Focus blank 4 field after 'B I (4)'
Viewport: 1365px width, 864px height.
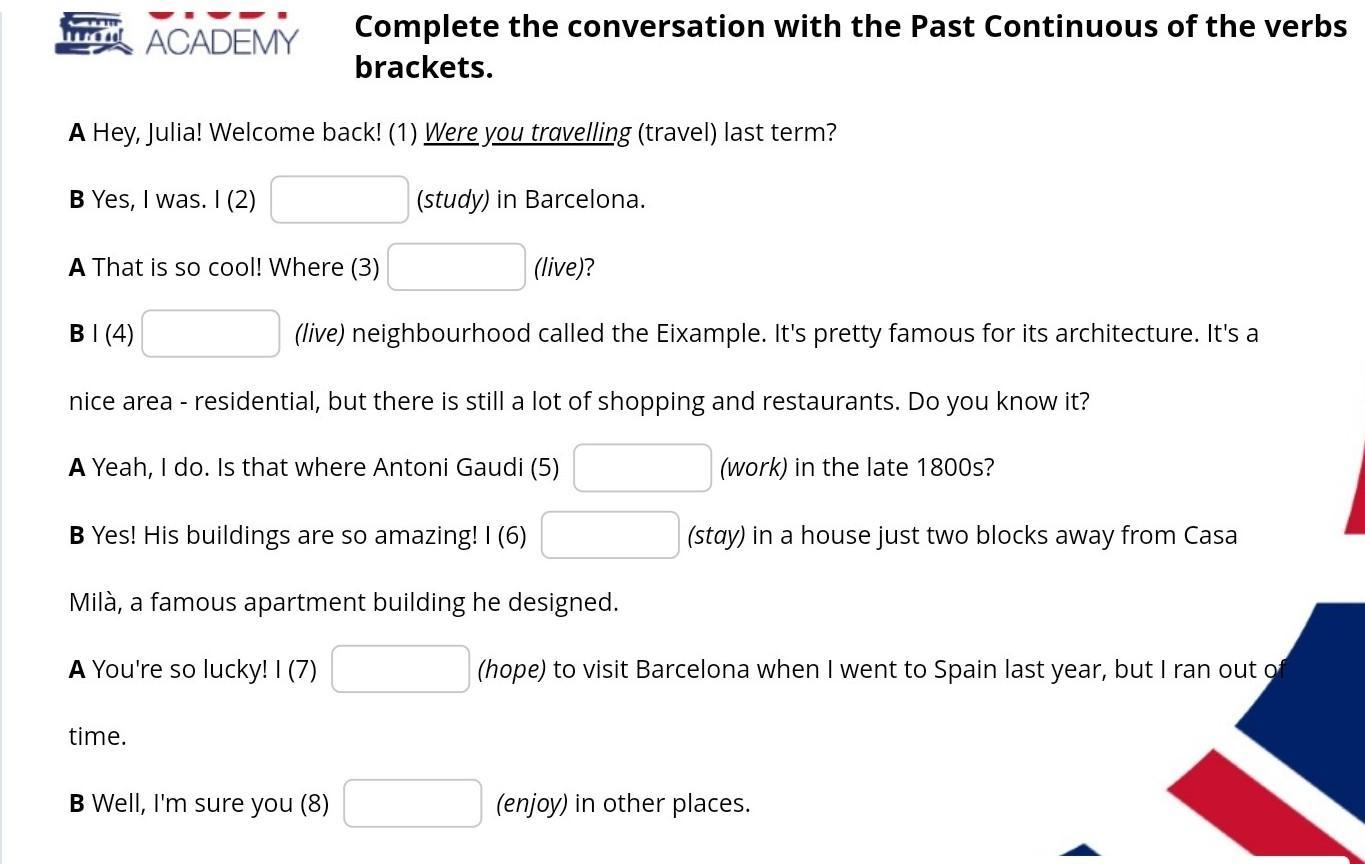pyautogui.click(x=211, y=334)
